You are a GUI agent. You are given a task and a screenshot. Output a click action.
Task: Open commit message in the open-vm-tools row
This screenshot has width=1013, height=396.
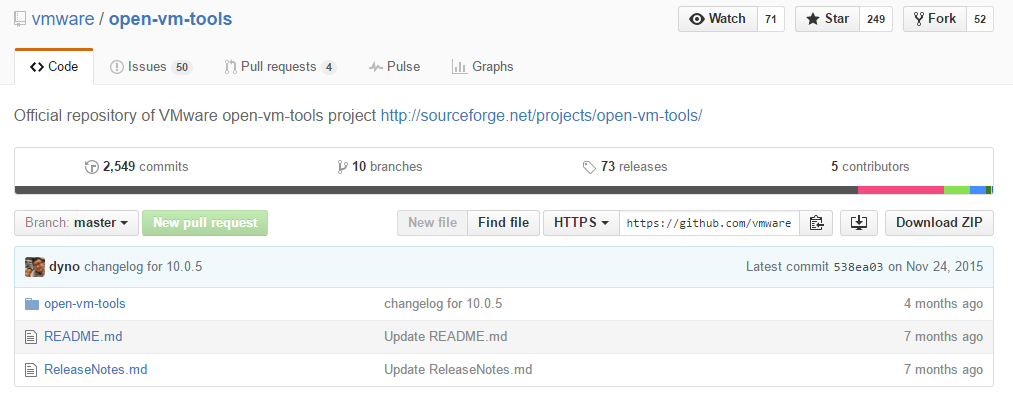coord(443,304)
